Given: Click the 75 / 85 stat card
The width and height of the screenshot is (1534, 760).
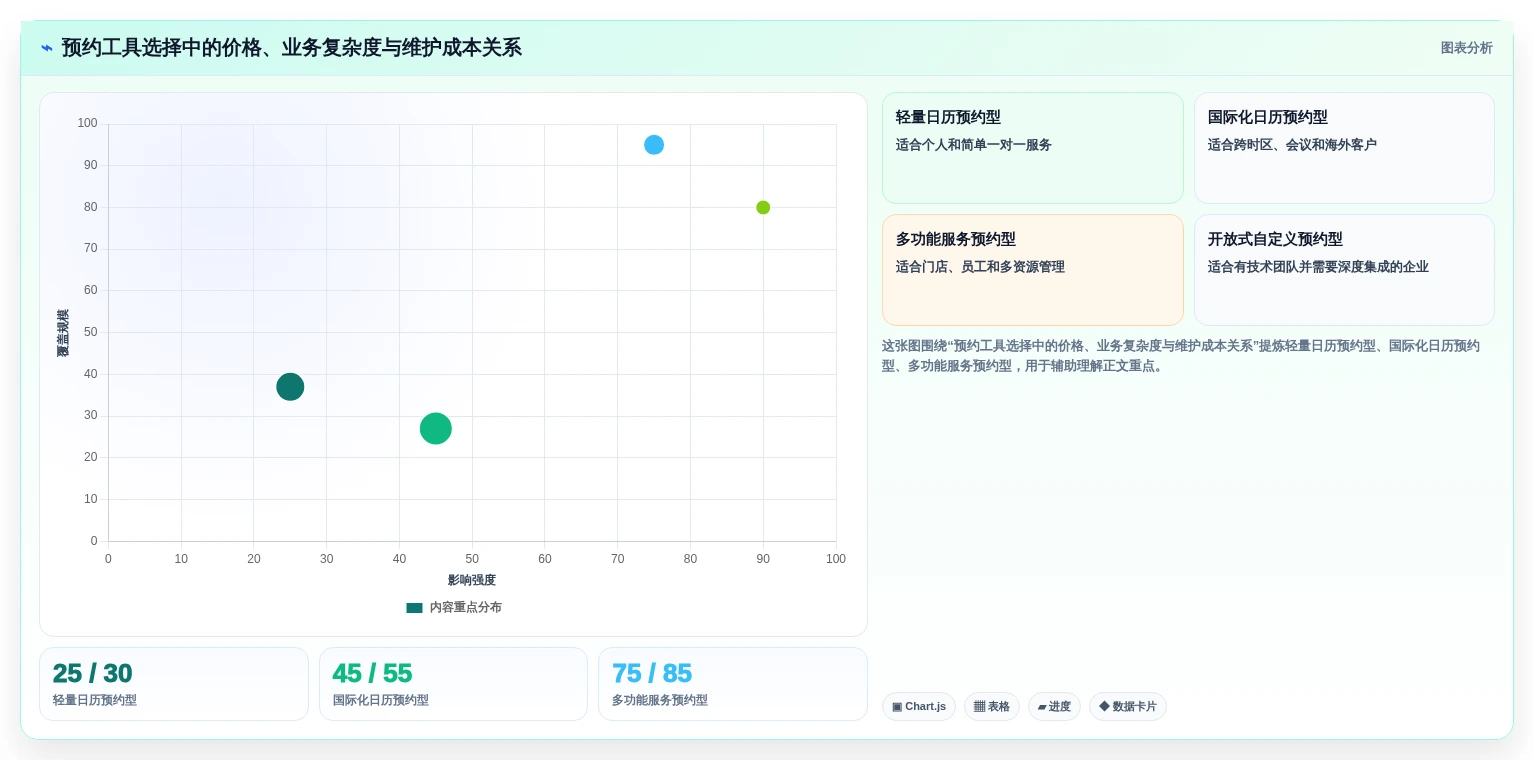Looking at the screenshot, I should [x=733, y=684].
